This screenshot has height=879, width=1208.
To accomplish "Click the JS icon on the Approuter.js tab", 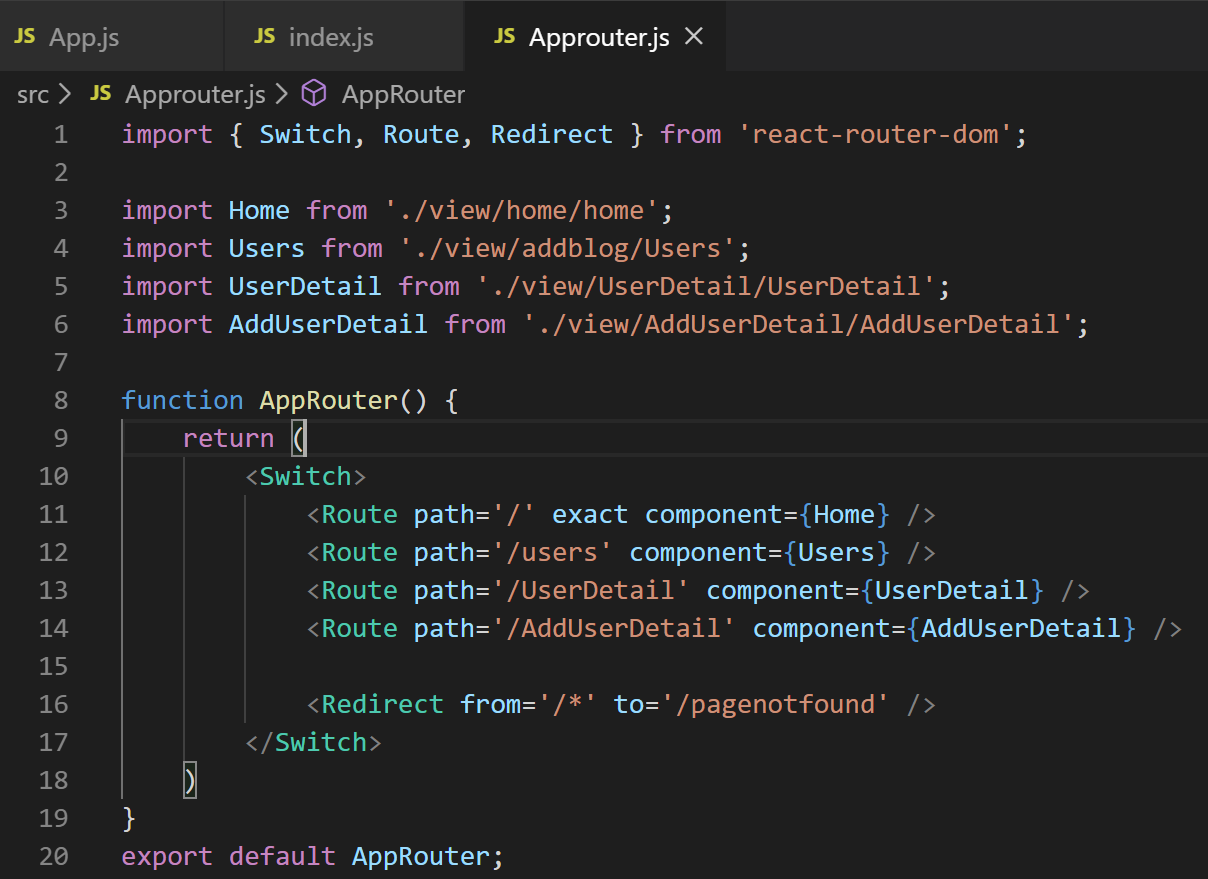I will coord(506,37).
